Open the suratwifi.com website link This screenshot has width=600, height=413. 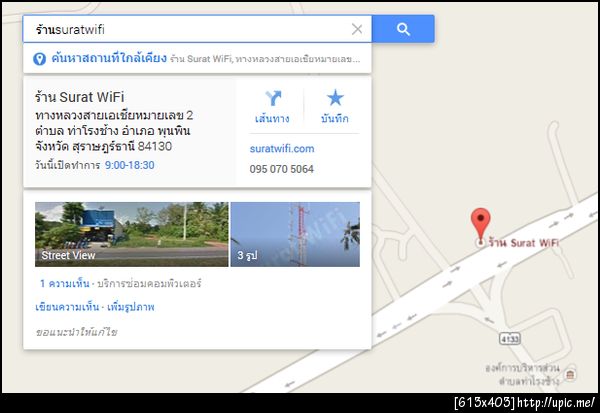tap(282, 149)
